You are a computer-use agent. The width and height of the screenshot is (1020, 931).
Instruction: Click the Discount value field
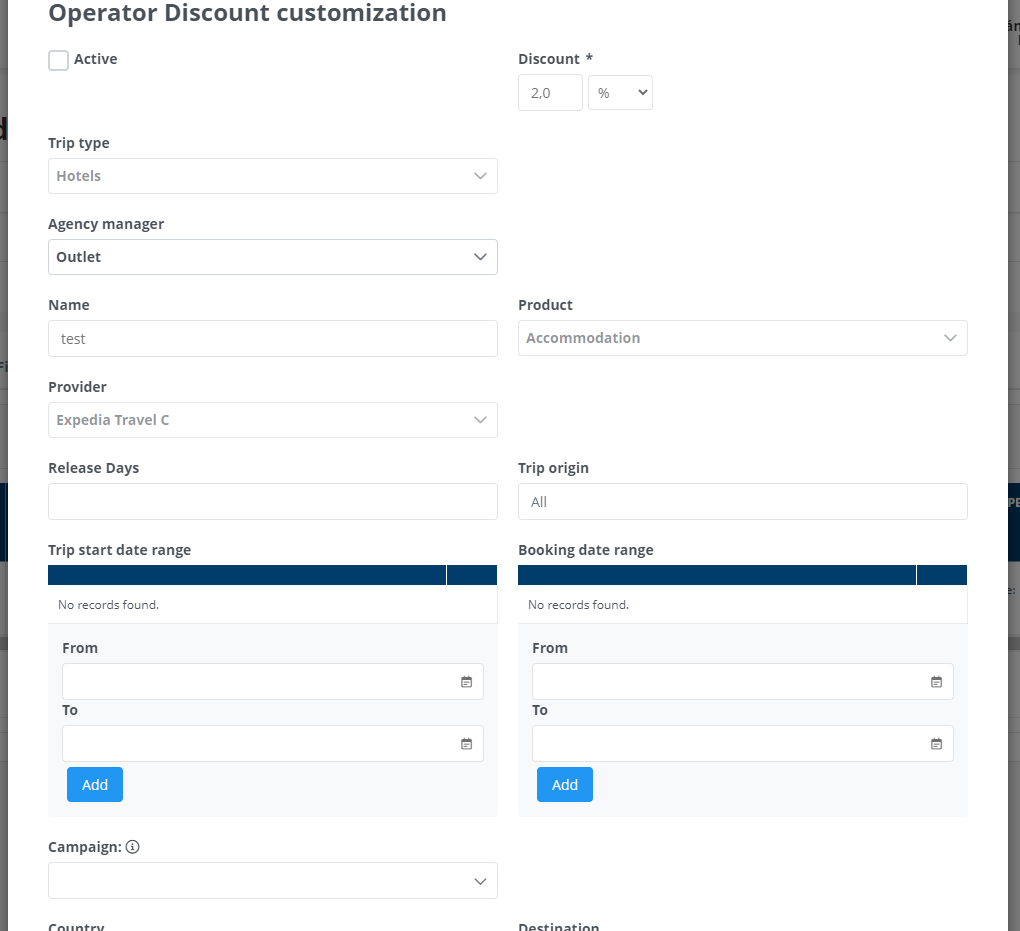click(549, 93)
